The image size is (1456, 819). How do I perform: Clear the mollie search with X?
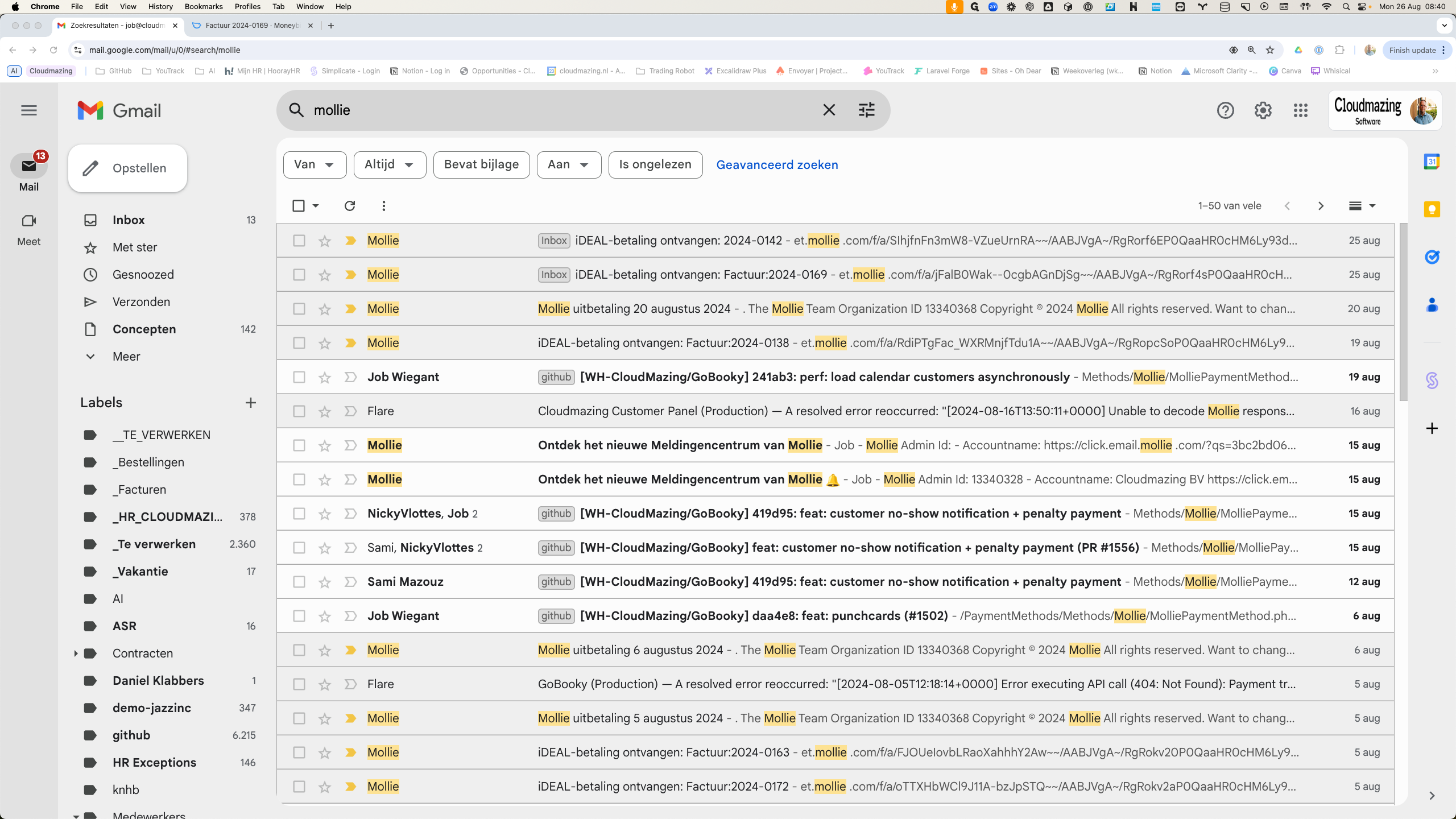829,110
